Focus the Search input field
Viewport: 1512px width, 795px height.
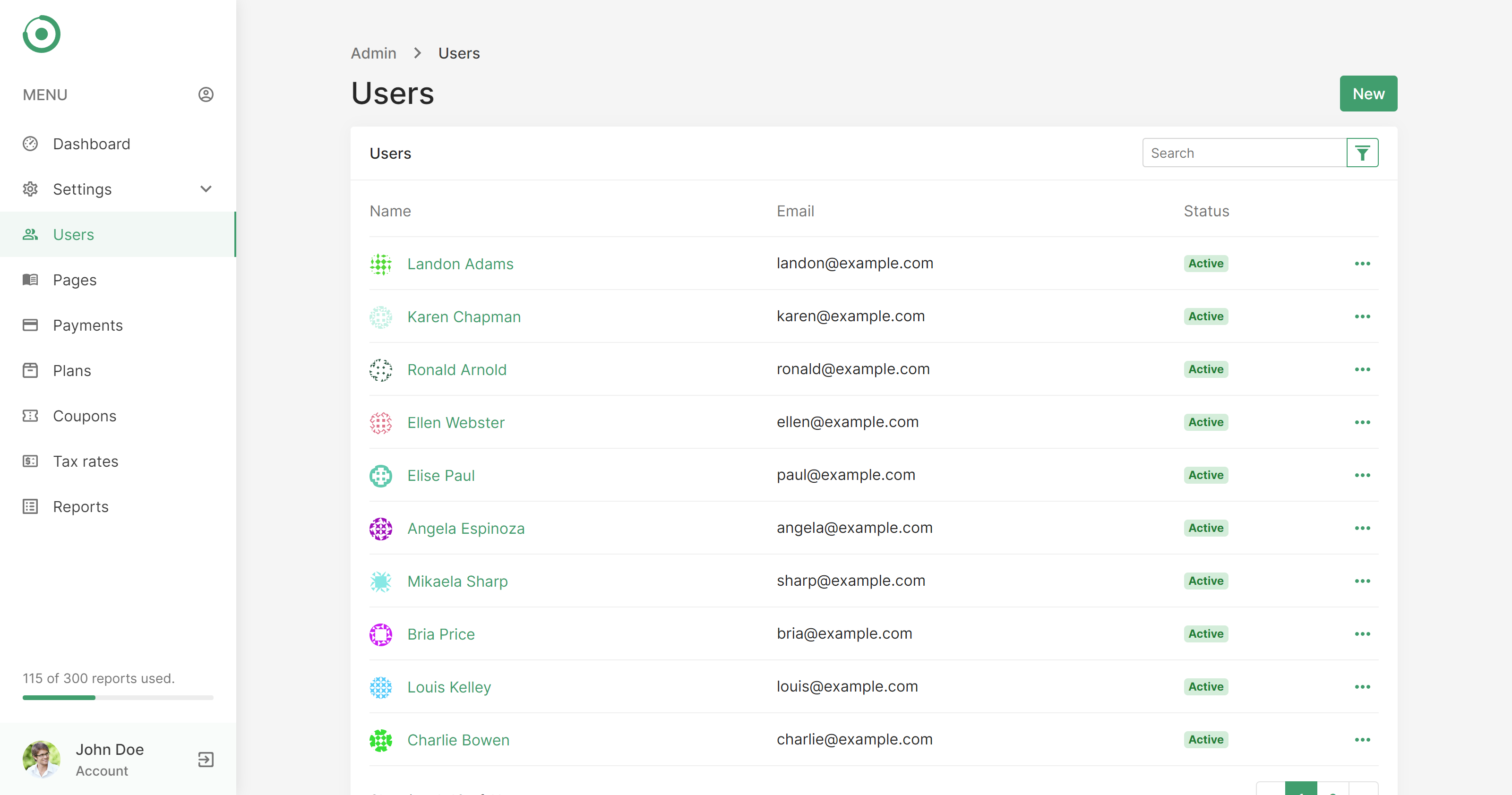pyautogui.click(x=1245, y=153)
